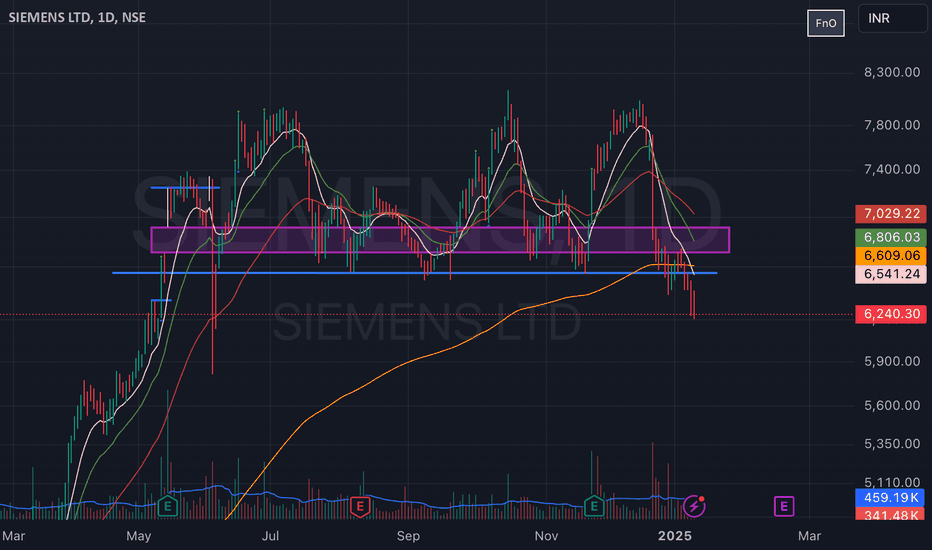Open the INR currency selector

(x=892, y=18)
